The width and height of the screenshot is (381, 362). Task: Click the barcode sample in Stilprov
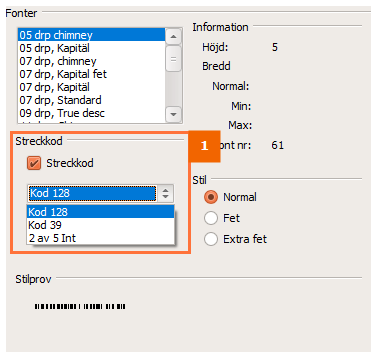pos(80,306)
